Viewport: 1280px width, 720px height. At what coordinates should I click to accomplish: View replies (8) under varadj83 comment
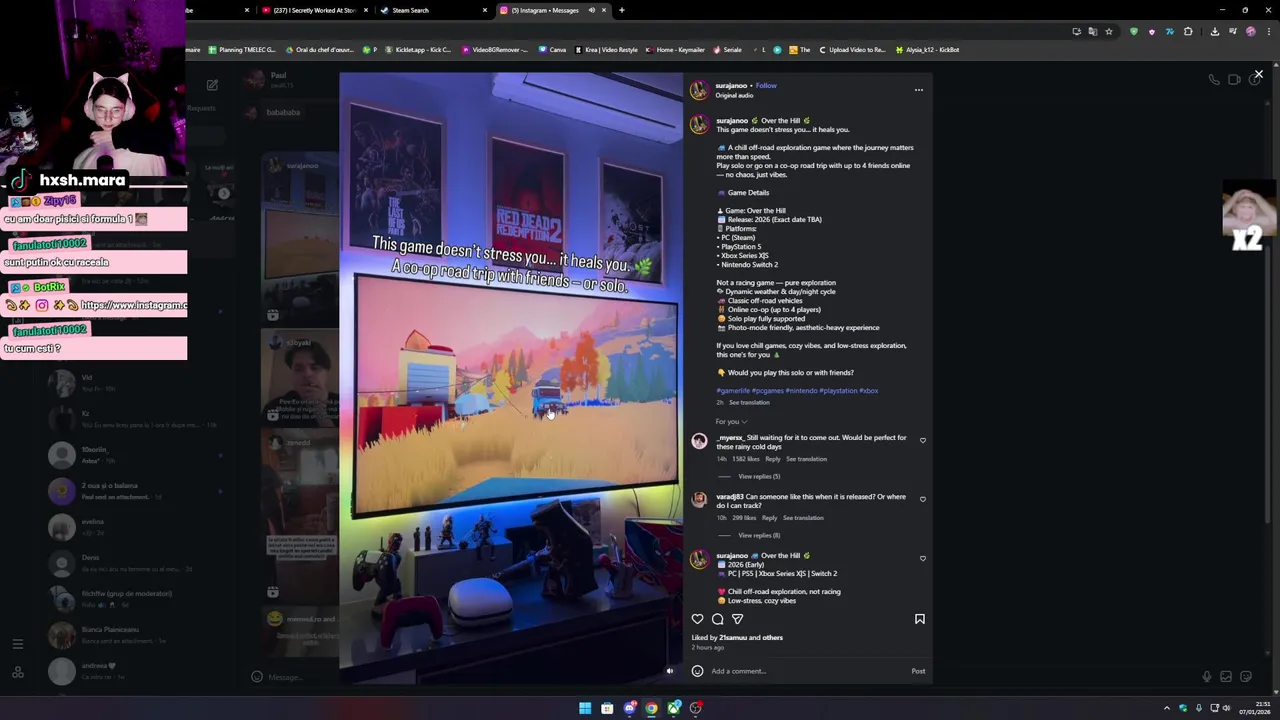pos(759,535)
